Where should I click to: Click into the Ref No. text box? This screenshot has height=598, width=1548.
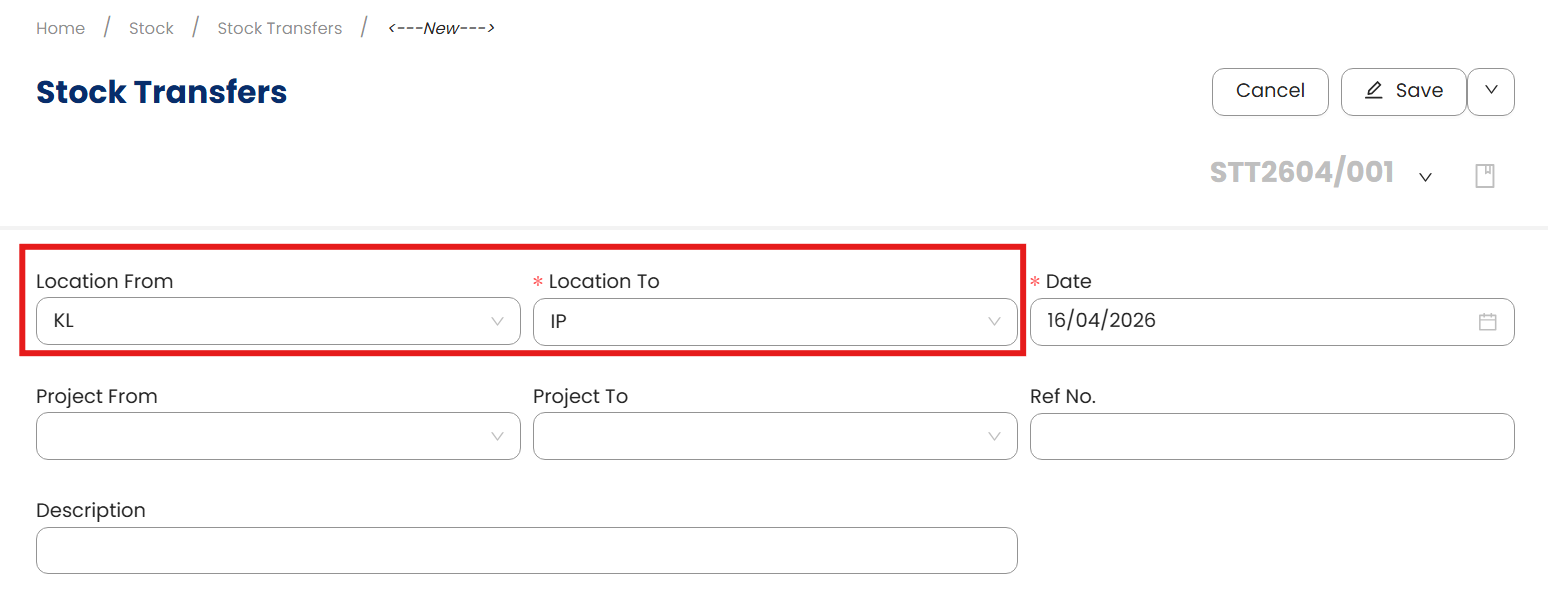[1272, 436]
